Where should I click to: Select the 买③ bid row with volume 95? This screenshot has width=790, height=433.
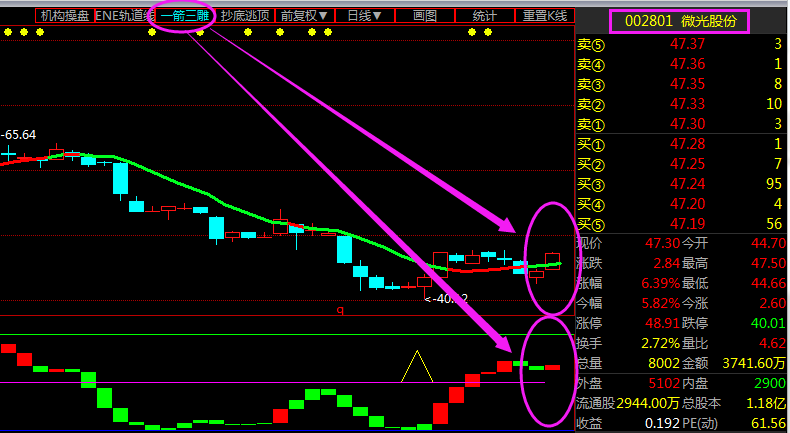(680, 184)
